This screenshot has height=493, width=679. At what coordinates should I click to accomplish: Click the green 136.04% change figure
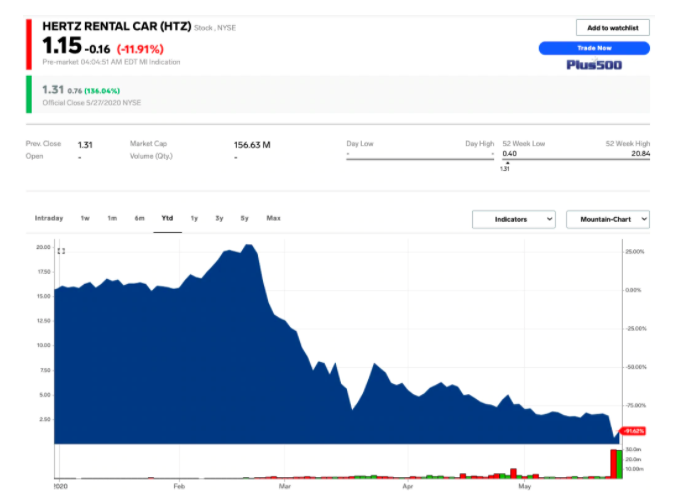102,91
